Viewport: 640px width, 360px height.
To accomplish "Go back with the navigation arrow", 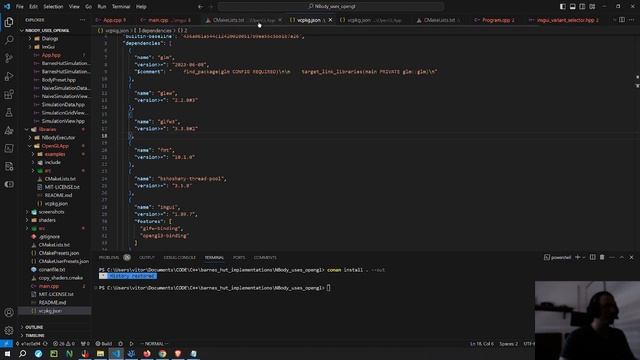I will [200, 7].
